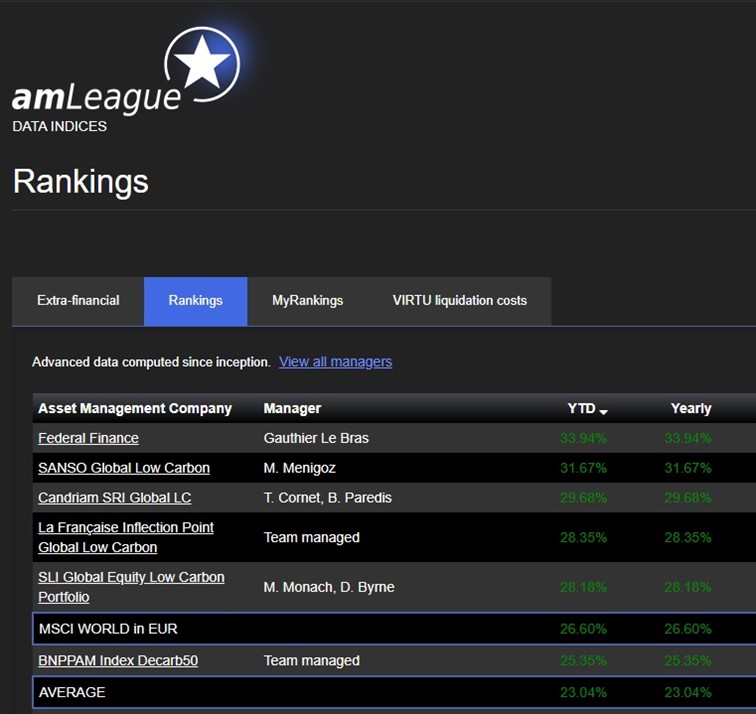Click the YTD sort arrow
Image resolution: width=756 pixels, height=714 pixels.
[x=603, y=411]
